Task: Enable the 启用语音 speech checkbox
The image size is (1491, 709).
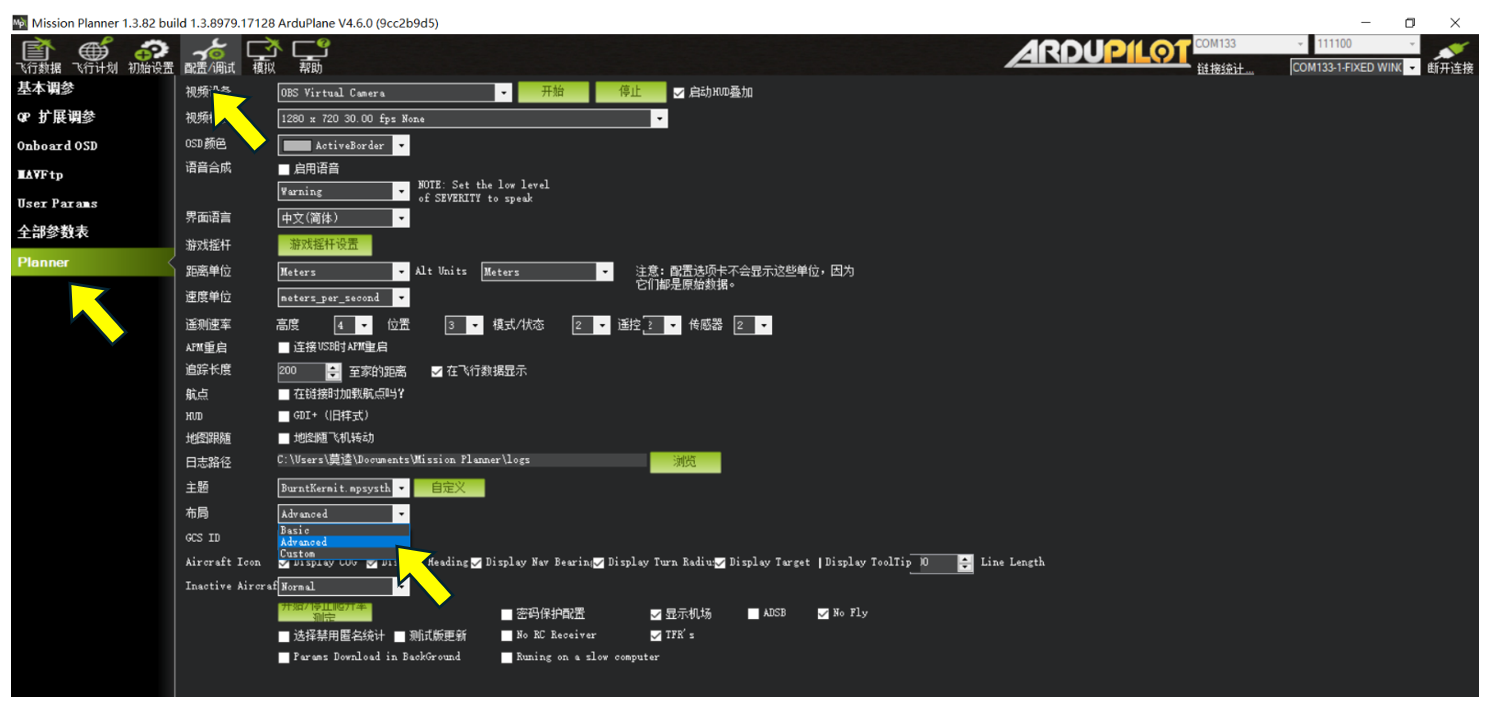Action: point(284,169)
